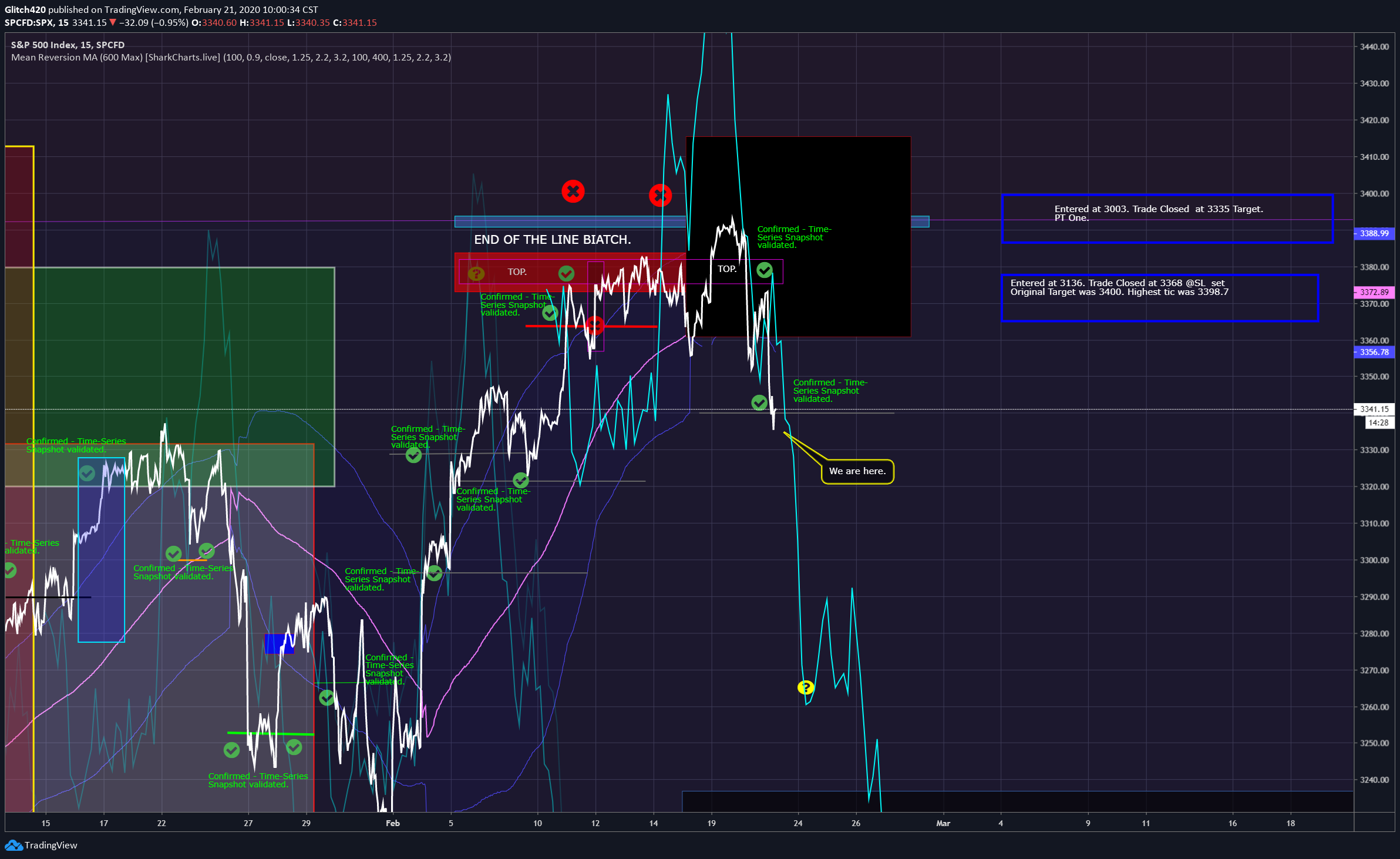This screenshot has height=859, width=1400.
Task: Click the green checkmark right of the orange line
Action: tap(207, 551)
